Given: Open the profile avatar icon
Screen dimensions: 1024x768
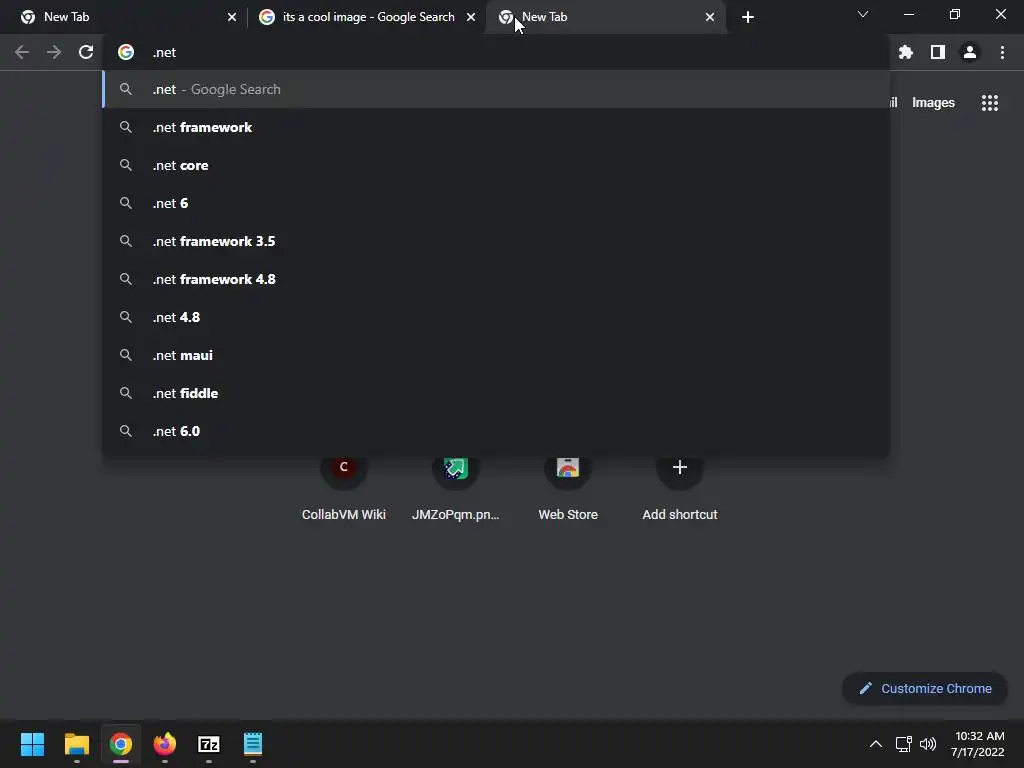Looking at the screenshot, I should pyautogui.click(x=970, y=52).
